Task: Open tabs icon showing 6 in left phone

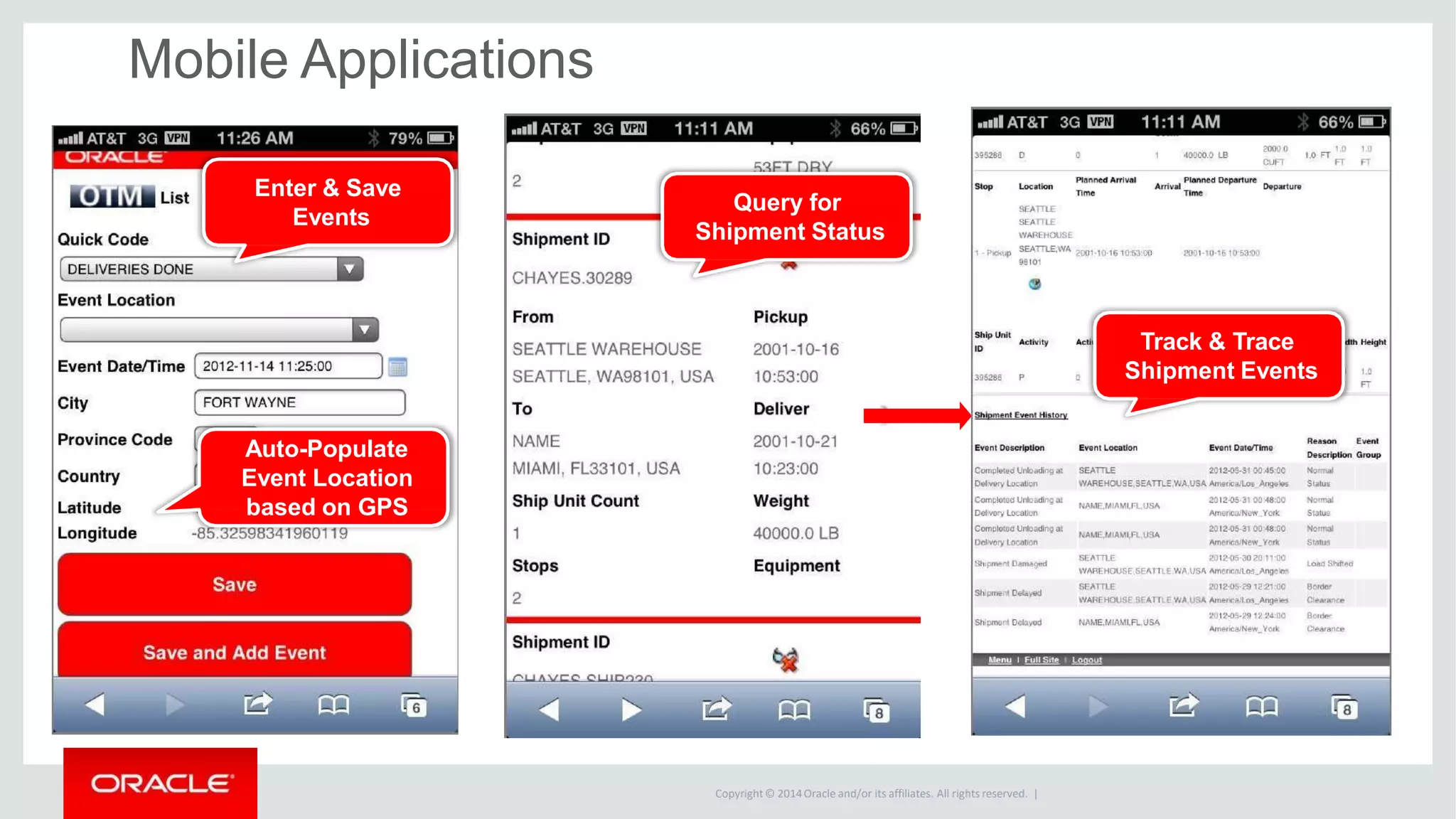Action: pyautogui.click(x=414, y=705)
